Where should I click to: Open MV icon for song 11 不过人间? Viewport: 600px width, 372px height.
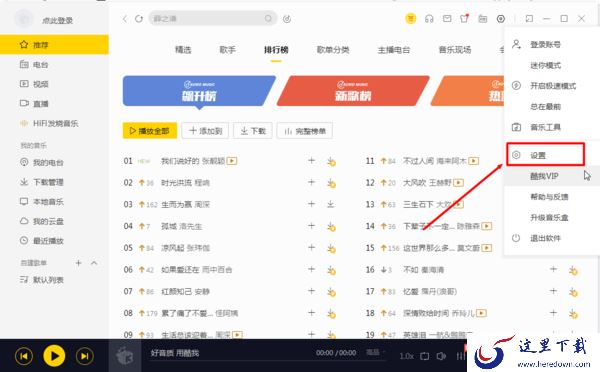tap(474, 161)
